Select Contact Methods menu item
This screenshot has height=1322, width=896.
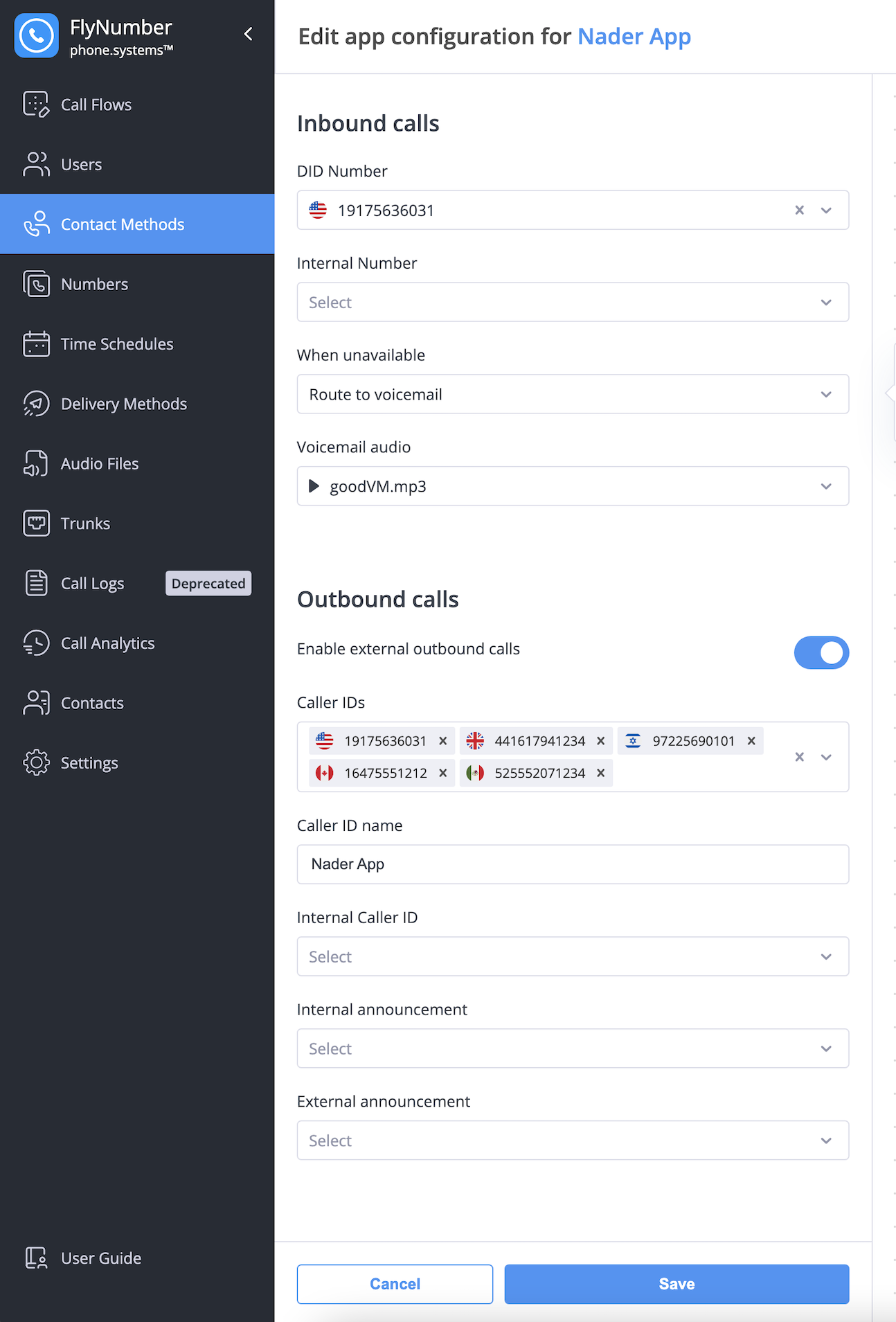click(x=137, y=224)
